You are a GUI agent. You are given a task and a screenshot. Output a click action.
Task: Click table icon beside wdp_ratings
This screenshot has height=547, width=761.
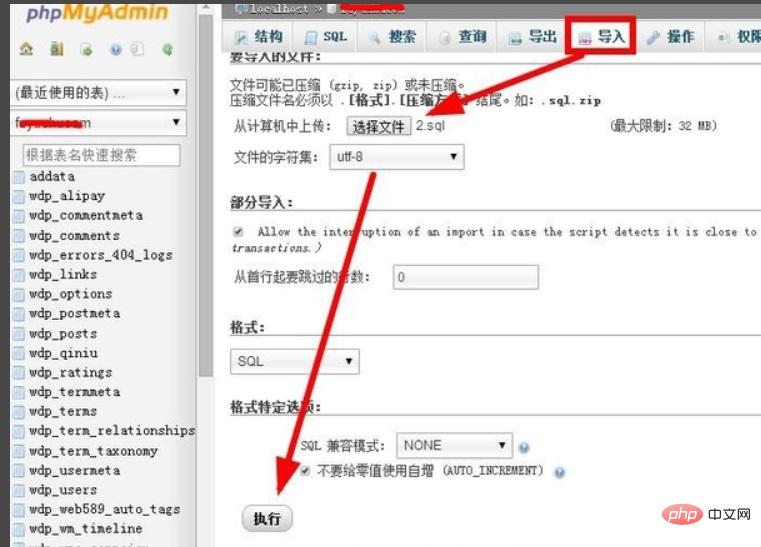[19, 373]
